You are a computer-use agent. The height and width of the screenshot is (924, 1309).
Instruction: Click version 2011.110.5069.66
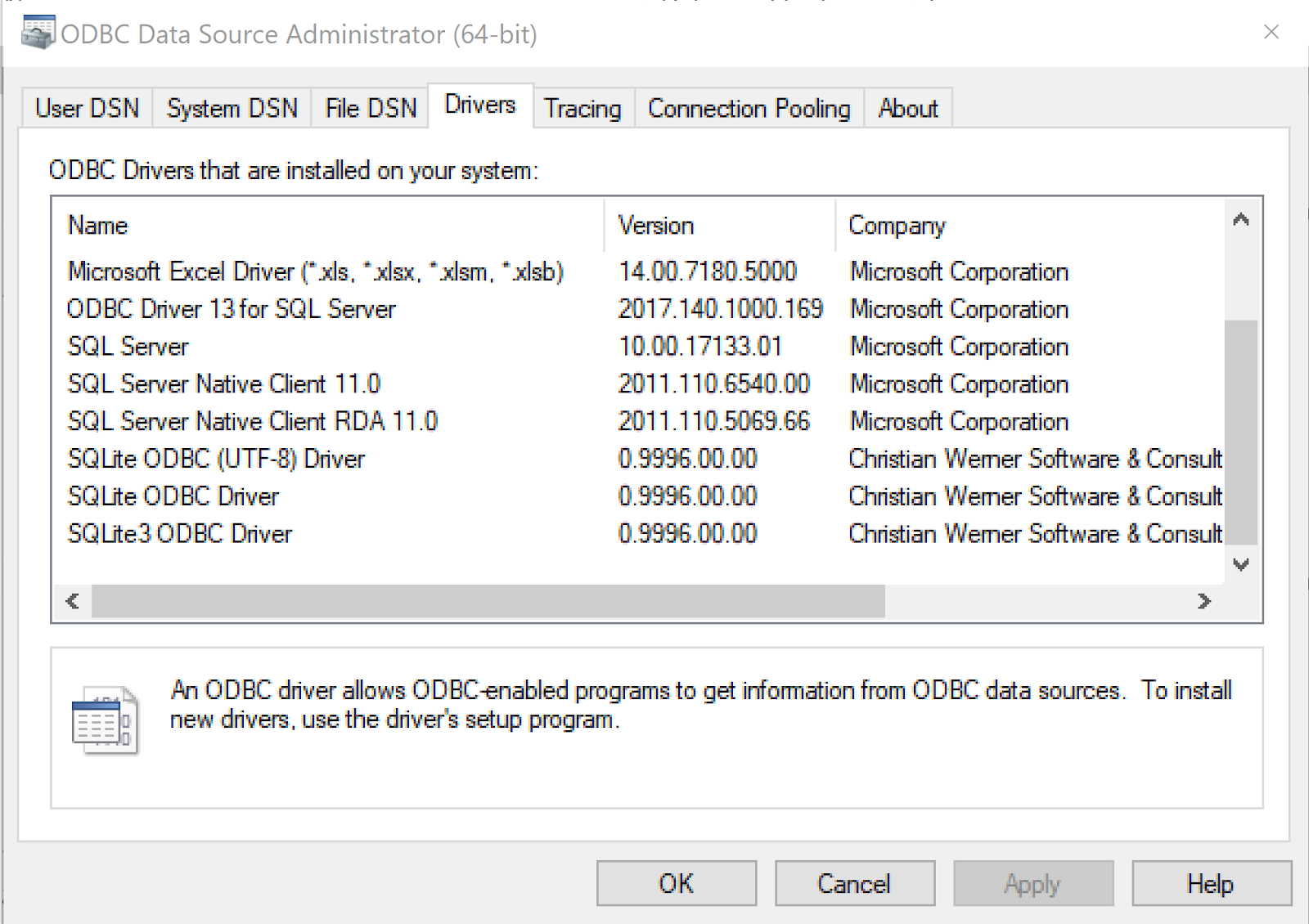(714, 421)
